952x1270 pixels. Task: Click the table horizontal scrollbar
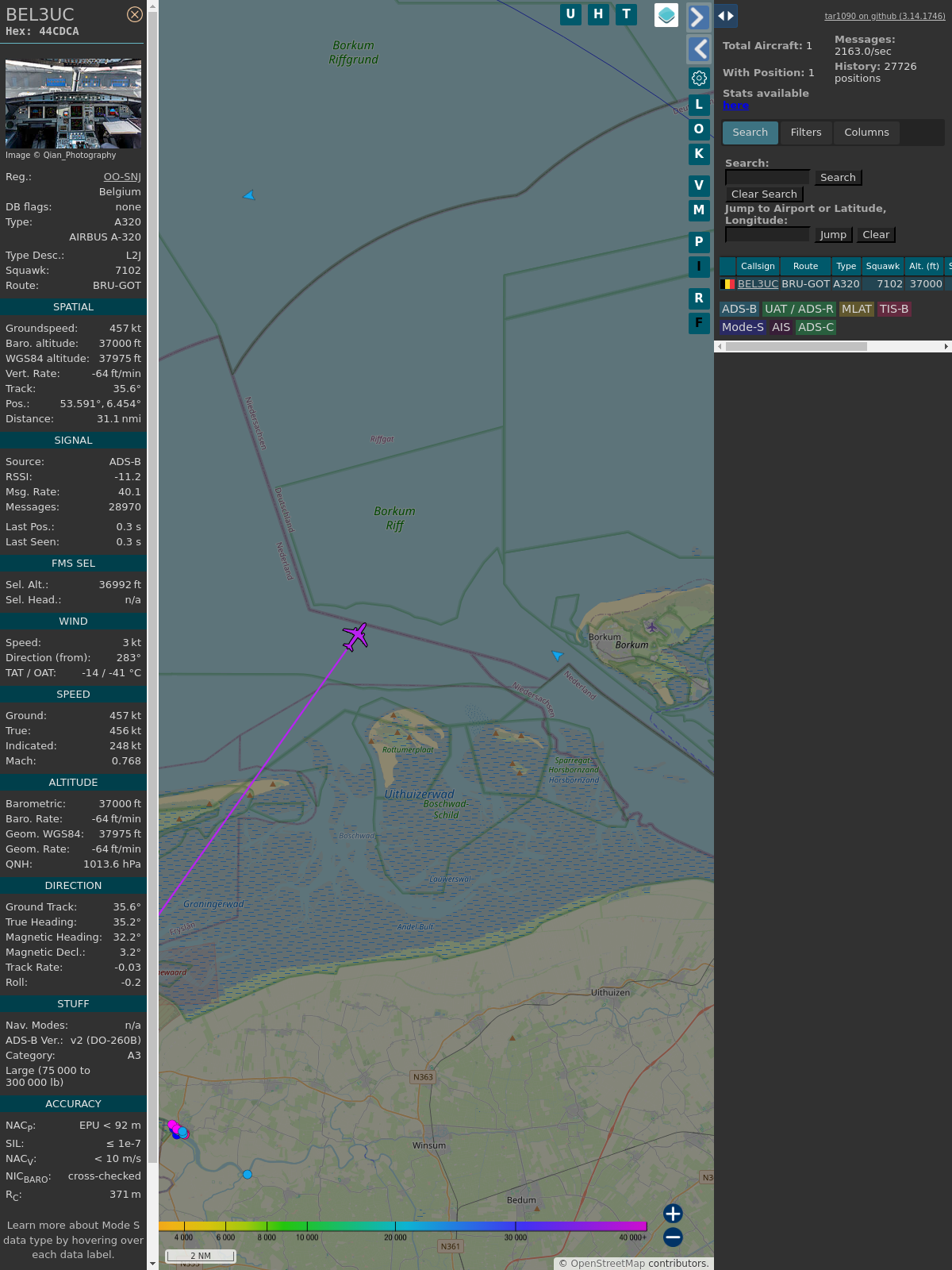(x=796, y=347)
